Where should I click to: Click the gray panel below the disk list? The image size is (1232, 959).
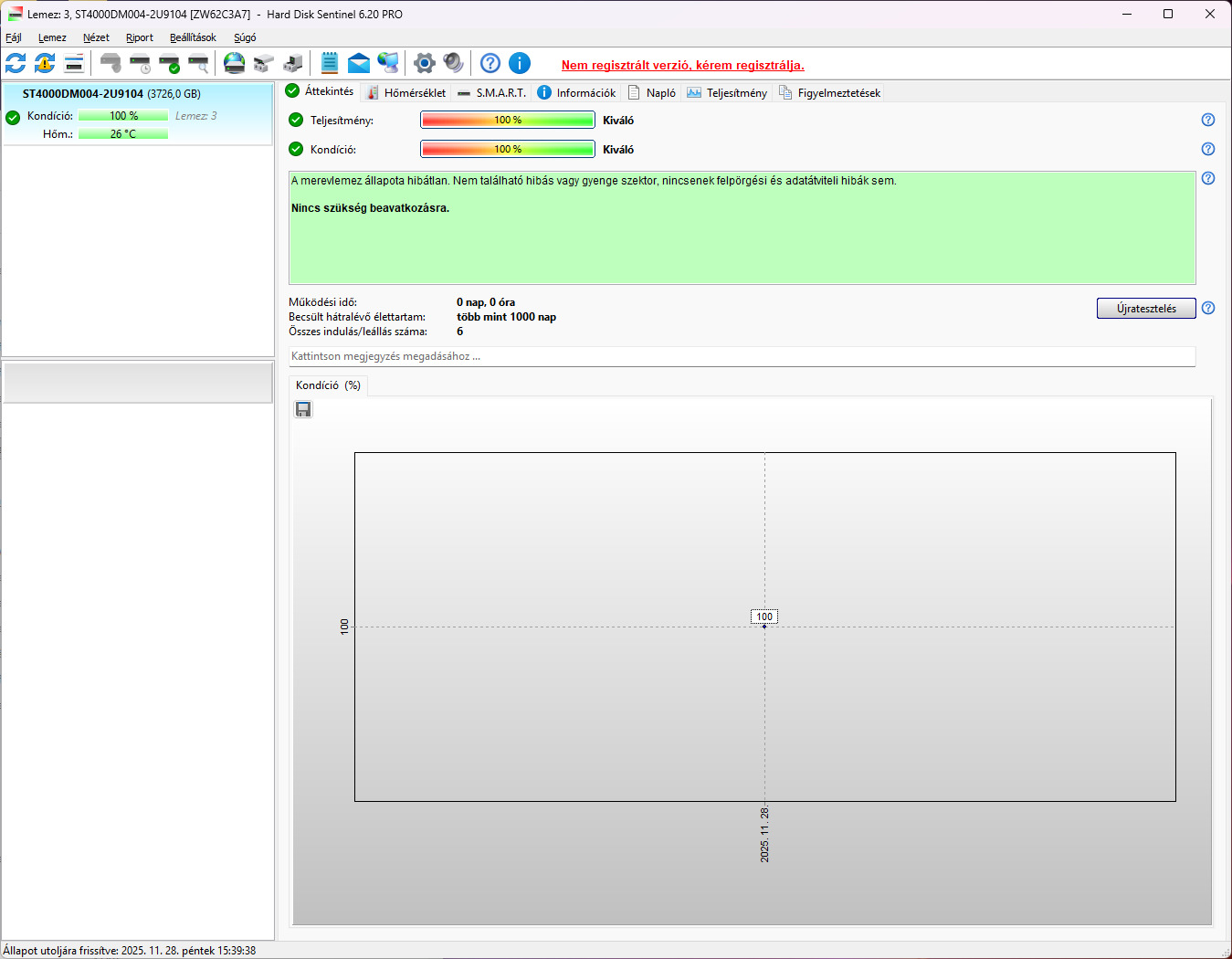coord(138,383)
